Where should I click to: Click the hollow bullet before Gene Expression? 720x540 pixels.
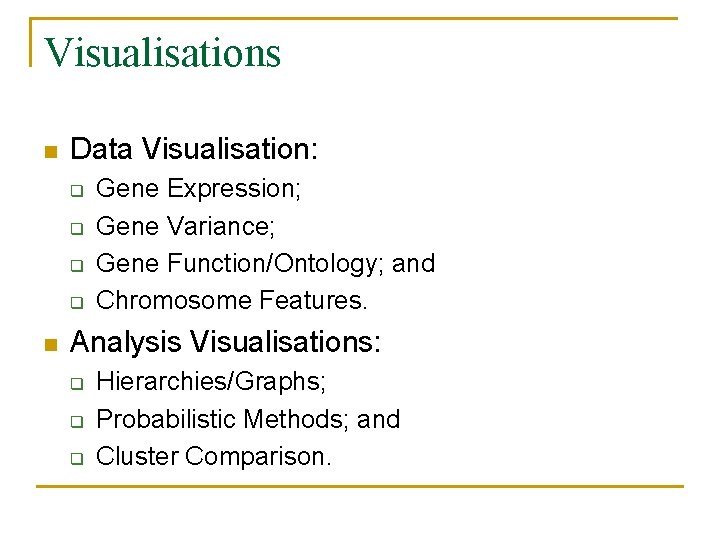pyautogui.click(x=75, y=190)
